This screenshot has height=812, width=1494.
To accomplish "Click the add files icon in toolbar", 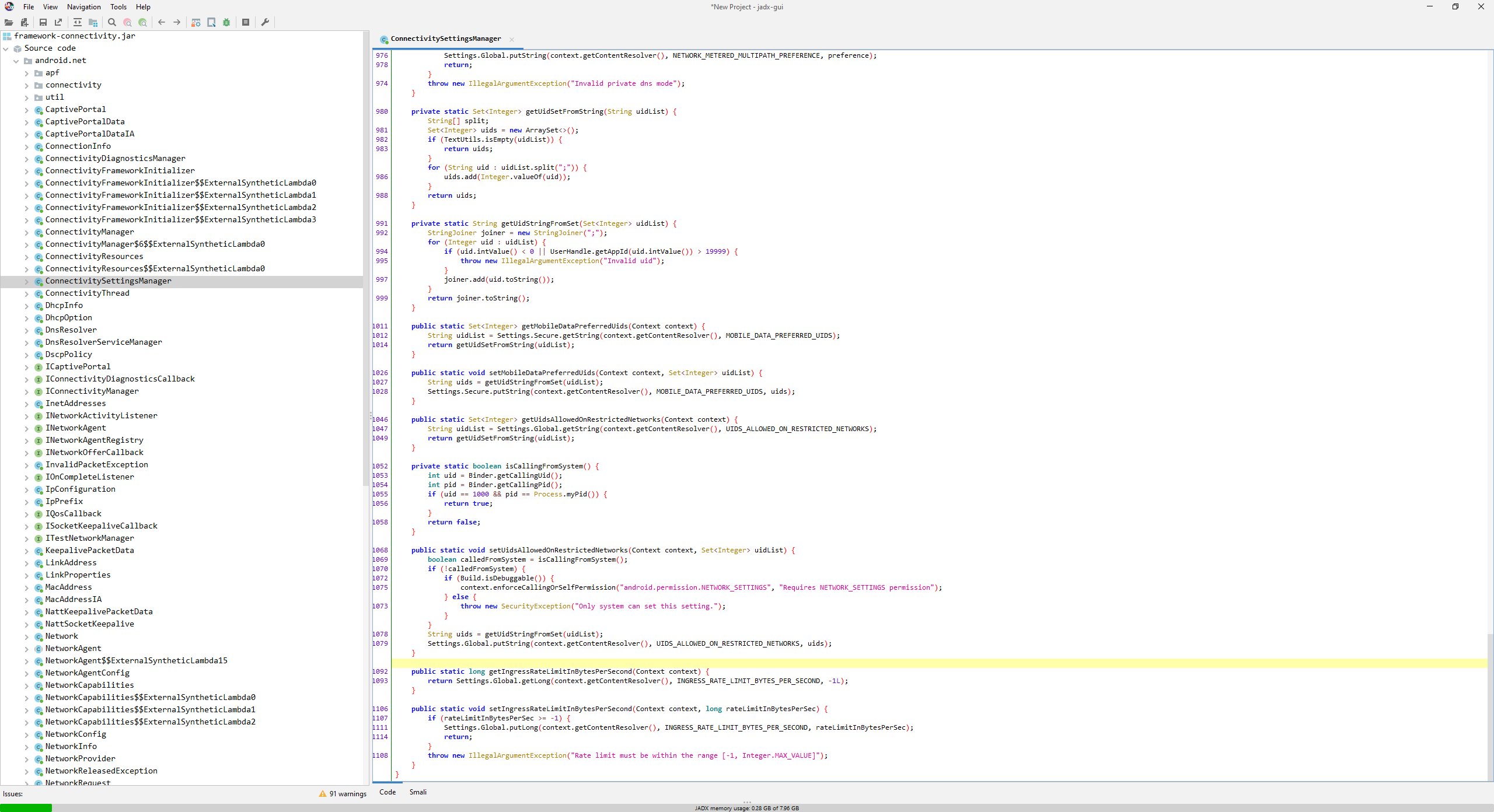I will click(24, 22).
